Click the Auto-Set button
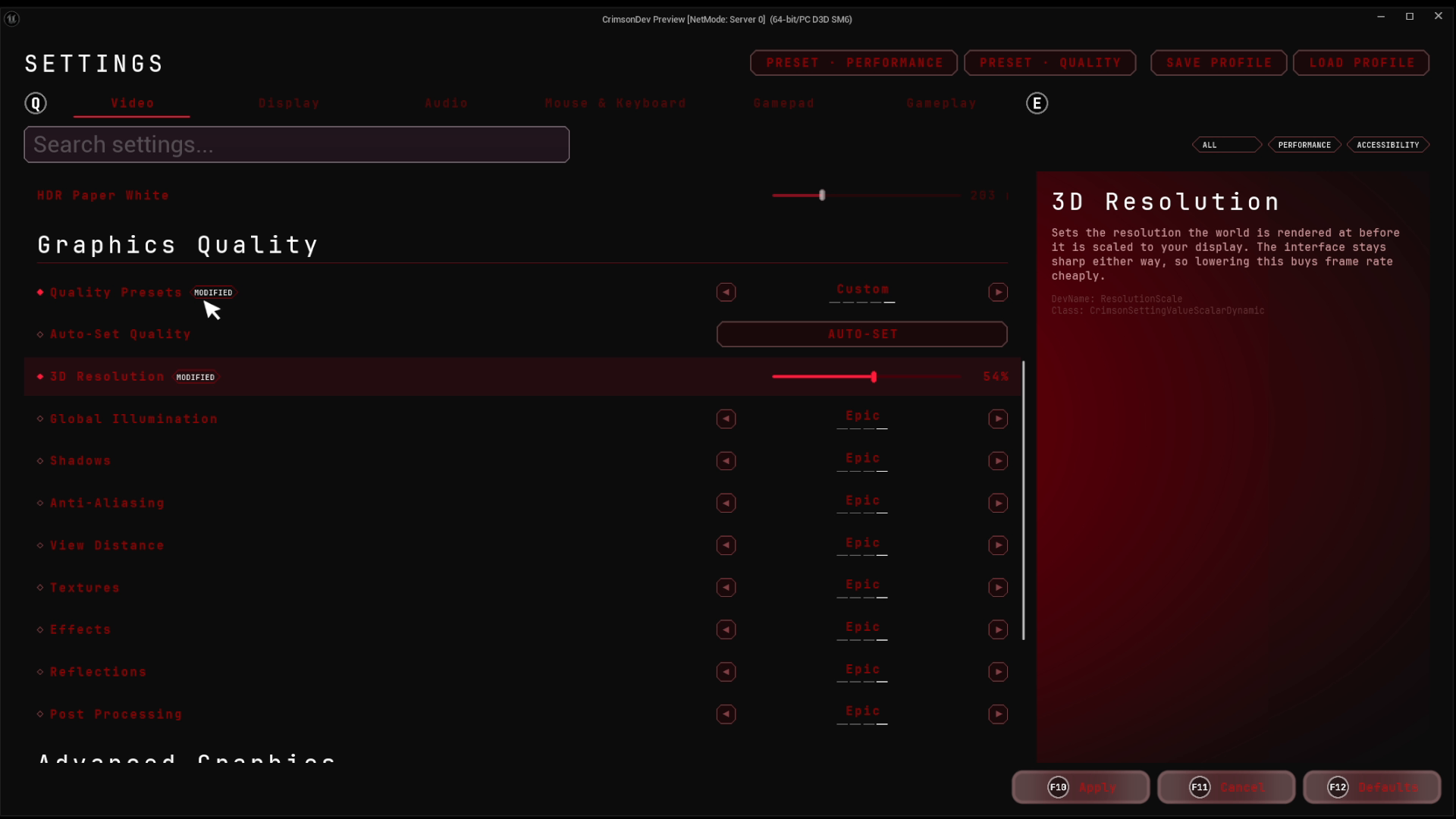The height and width of the screenshot is (819, 1456). click(862, 334)
